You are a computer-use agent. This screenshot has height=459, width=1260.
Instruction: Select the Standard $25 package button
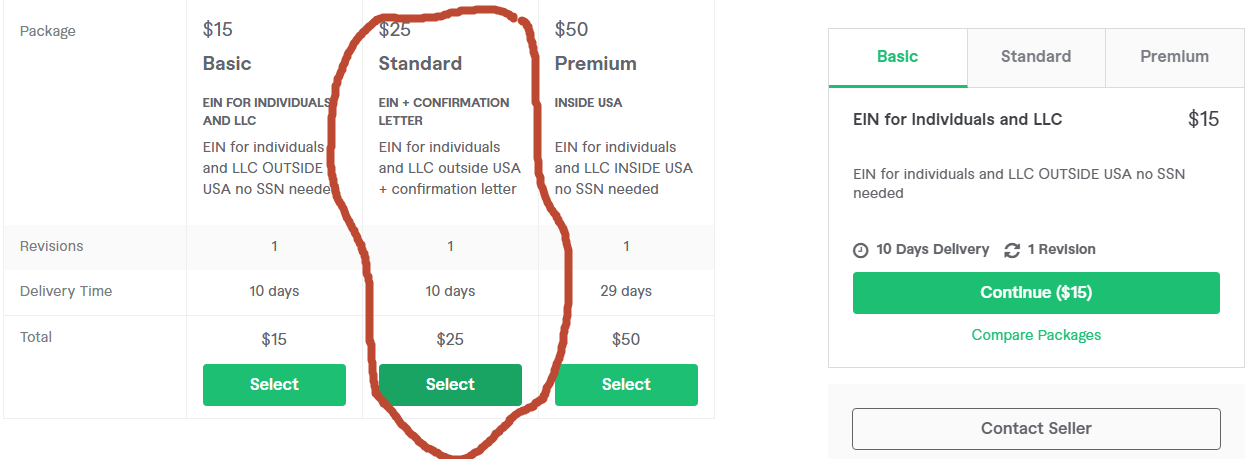tap(450, 385)
